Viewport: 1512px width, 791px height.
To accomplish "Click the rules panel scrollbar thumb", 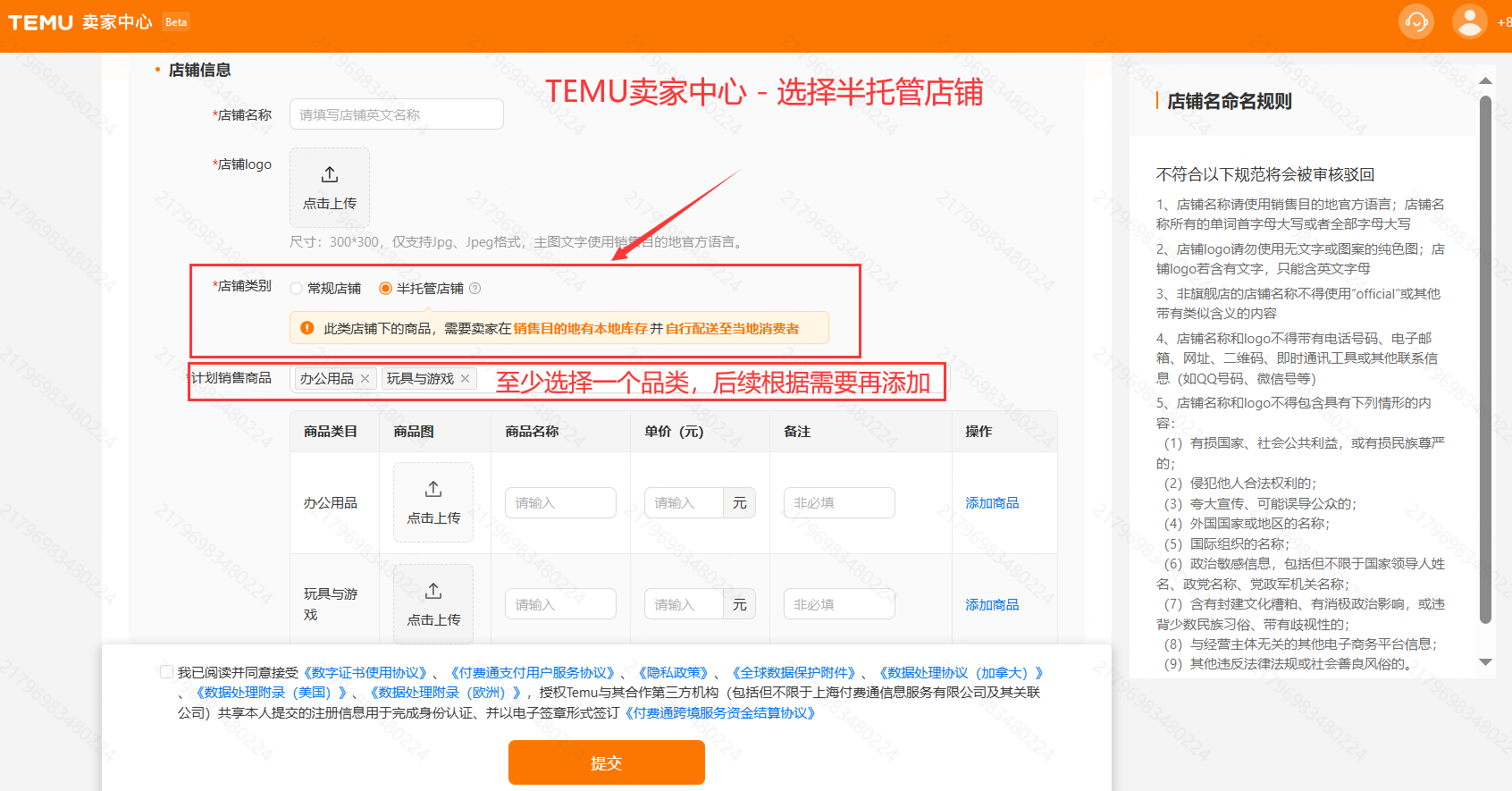I will point(1485,358).
